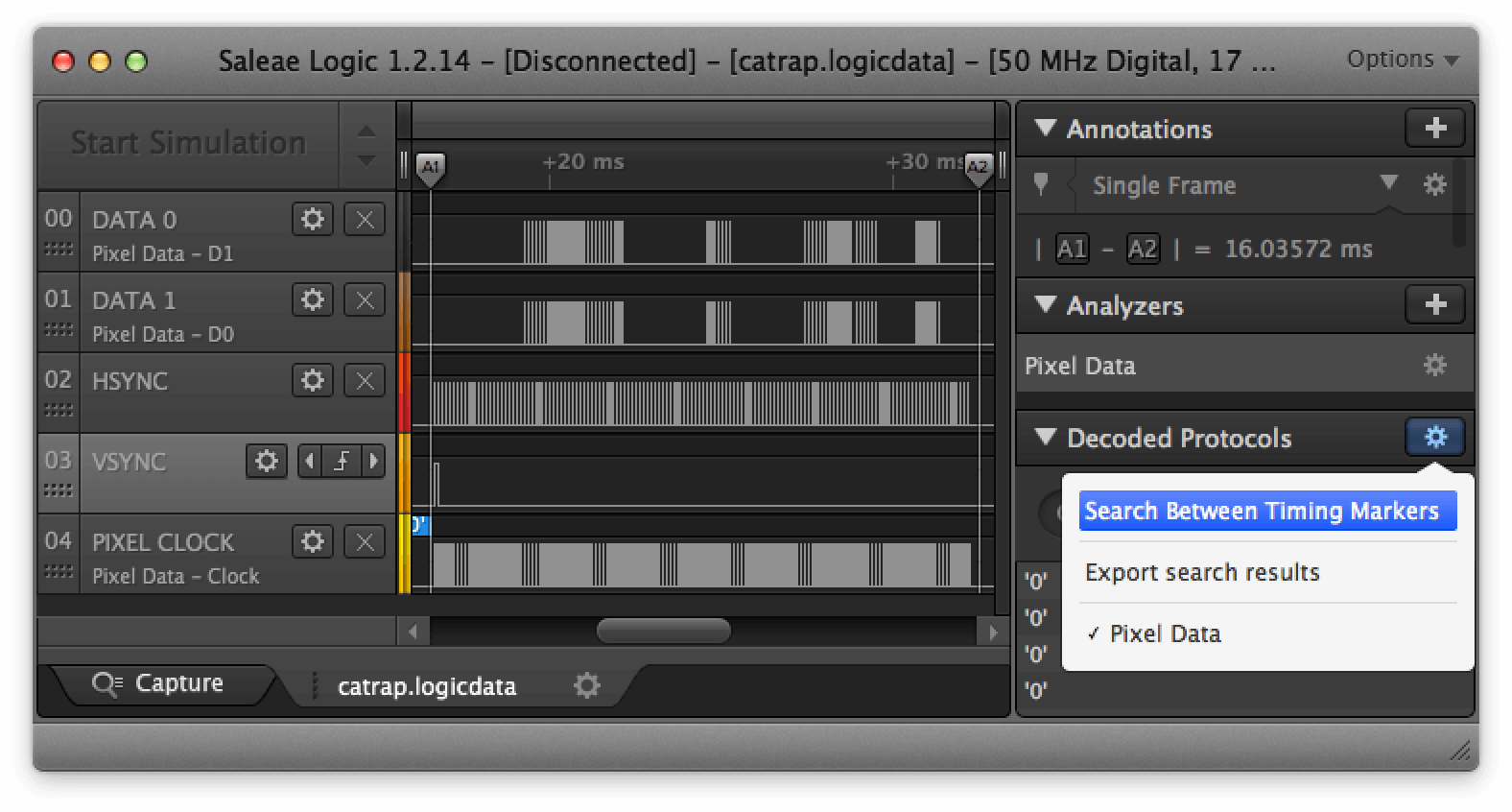Open settings gear for DATA 1 channel
This screenshot has width=1512, height=812.
click(x=313, y=299)
